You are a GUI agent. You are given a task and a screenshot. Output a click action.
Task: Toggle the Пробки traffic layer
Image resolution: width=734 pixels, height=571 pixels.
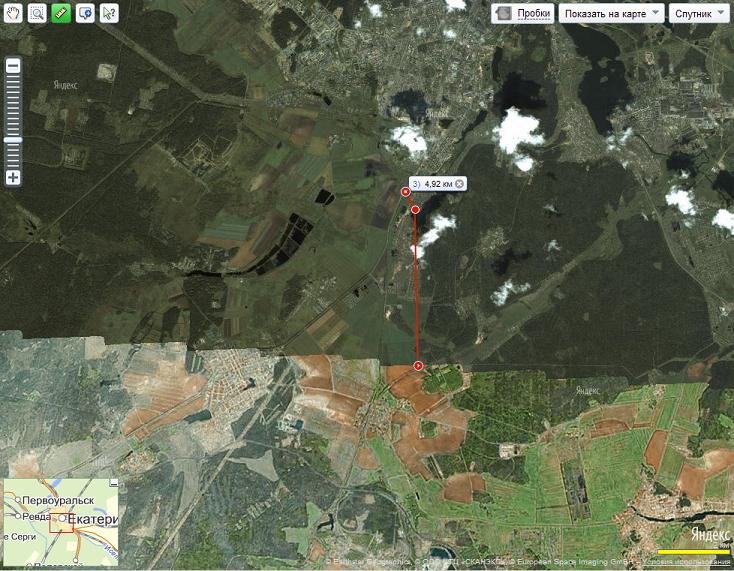[523, 13]
